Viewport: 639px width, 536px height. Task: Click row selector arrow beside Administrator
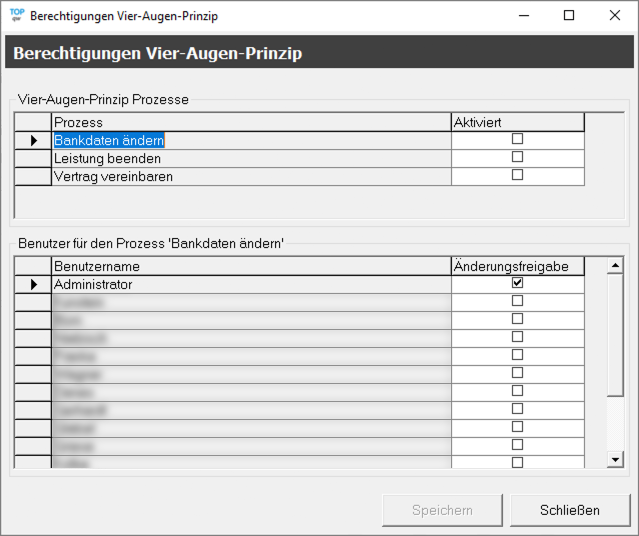point(33,285)
